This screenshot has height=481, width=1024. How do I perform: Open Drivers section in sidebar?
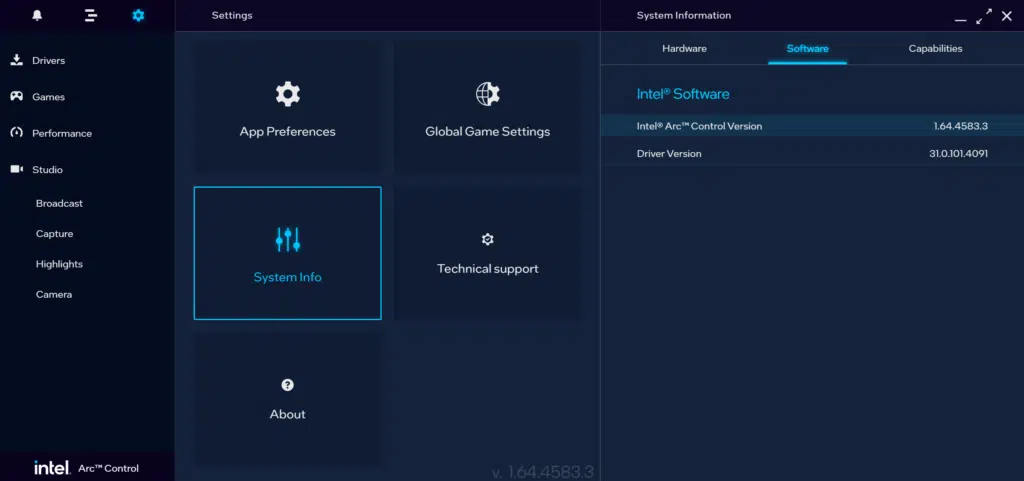[x=48, y=60]
